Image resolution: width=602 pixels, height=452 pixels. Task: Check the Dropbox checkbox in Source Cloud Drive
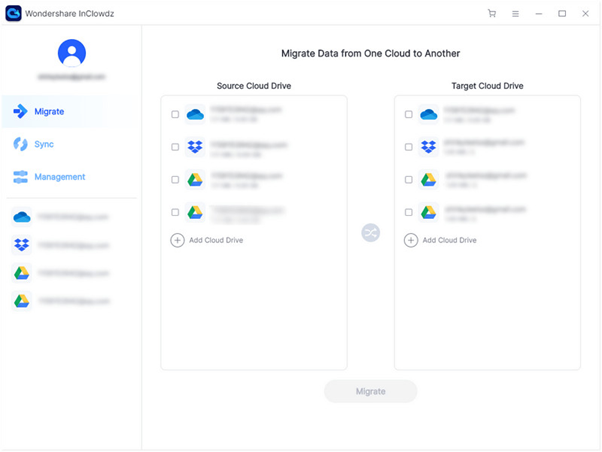click(x=175, y=147)
